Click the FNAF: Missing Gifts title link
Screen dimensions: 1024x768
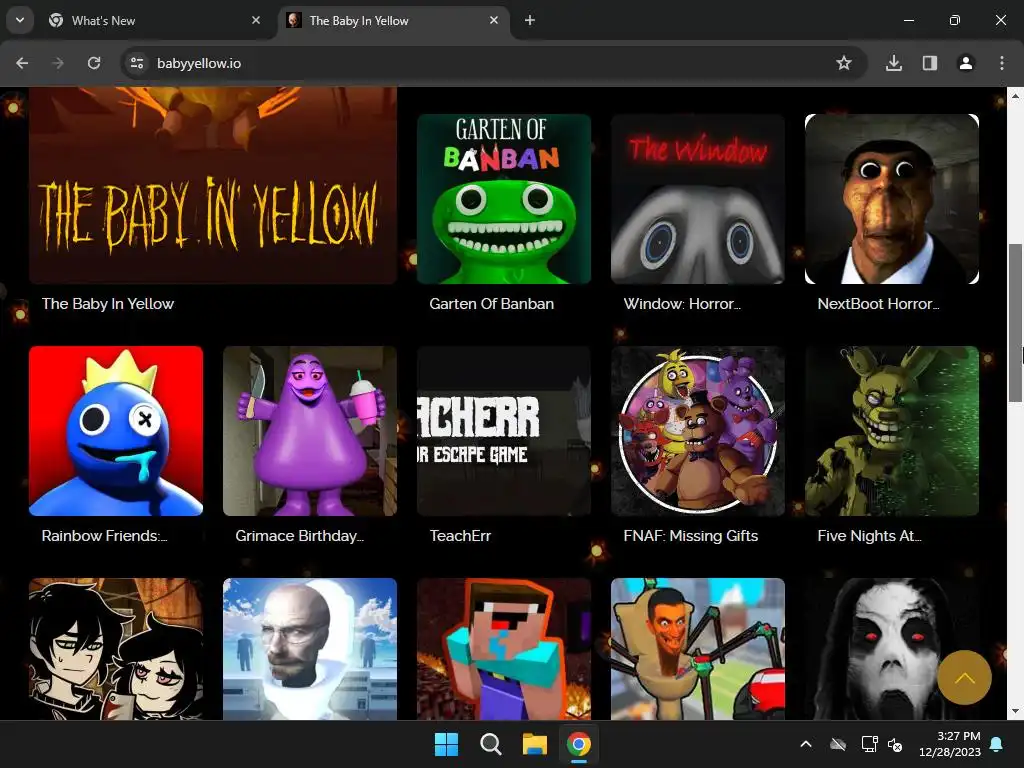(x=691, y=536)
